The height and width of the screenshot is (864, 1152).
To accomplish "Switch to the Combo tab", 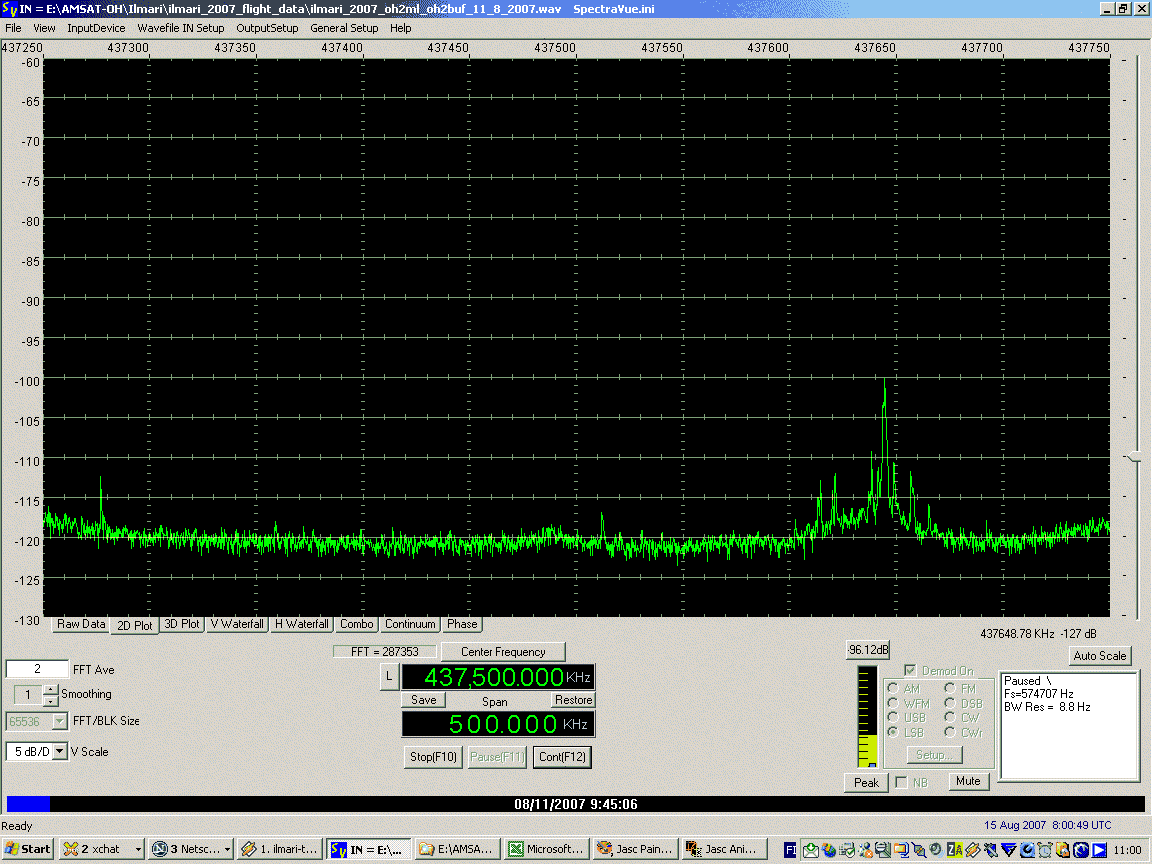I will pos(356,624).
